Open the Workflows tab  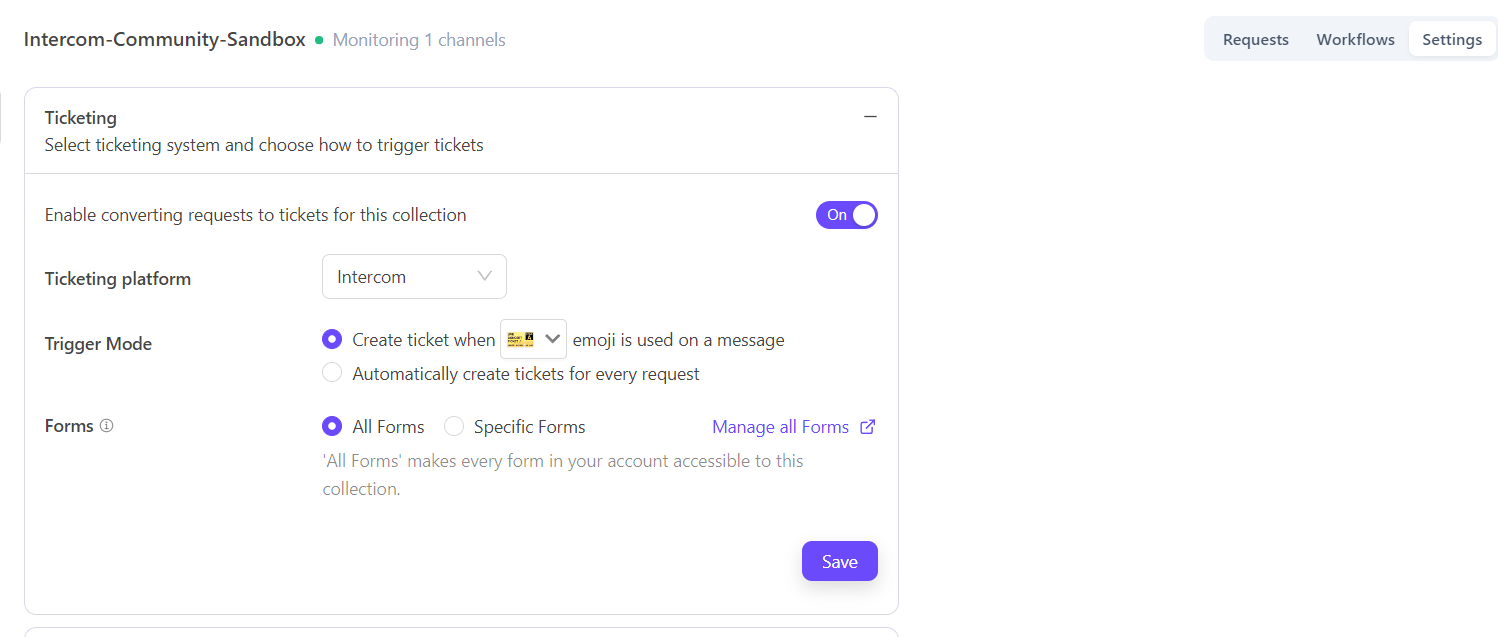click(1355, 40)
